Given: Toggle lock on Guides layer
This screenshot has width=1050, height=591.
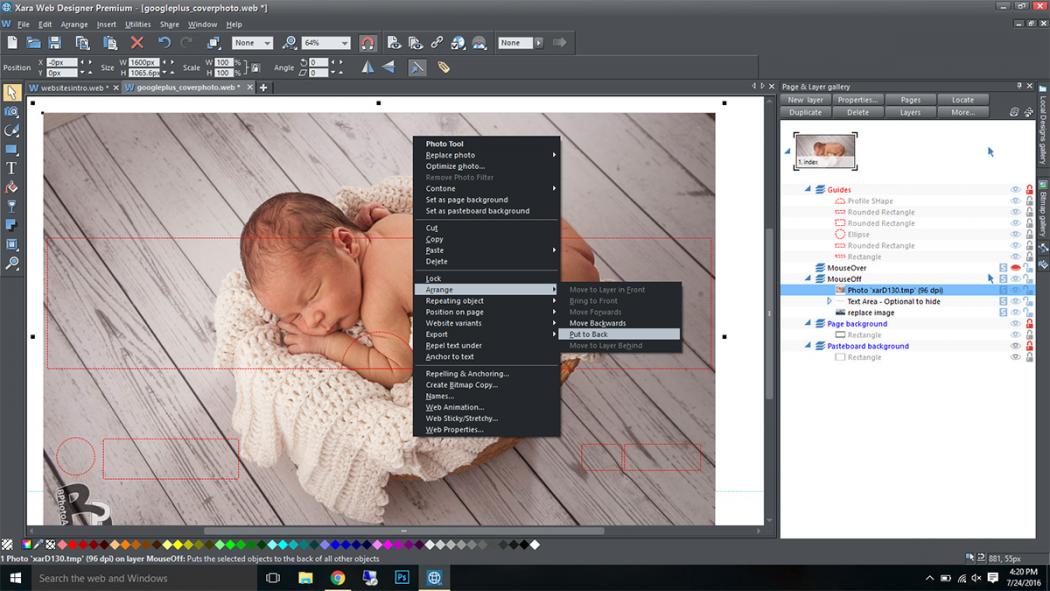Looking at the screenshot, I should (1029, 190).
